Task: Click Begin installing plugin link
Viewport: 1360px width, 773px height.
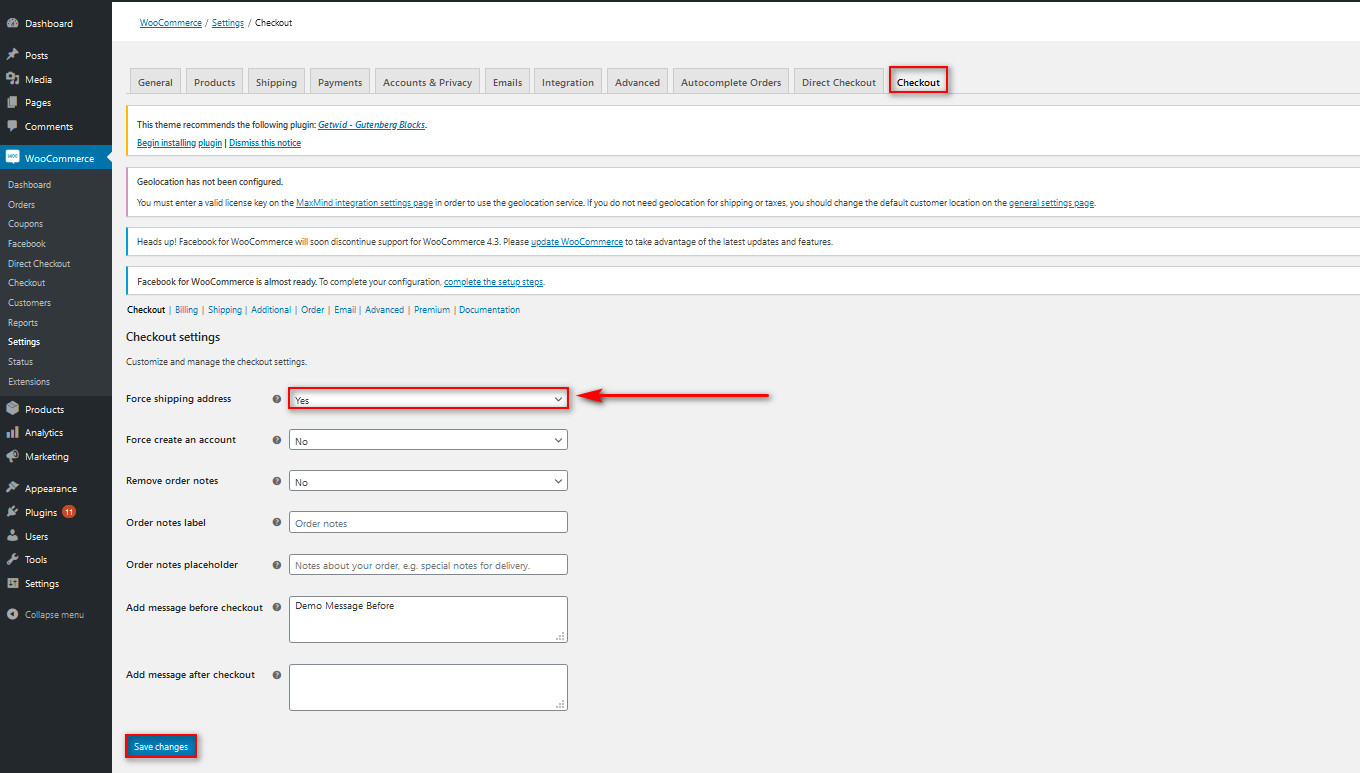Action: (x=180, y=143)
